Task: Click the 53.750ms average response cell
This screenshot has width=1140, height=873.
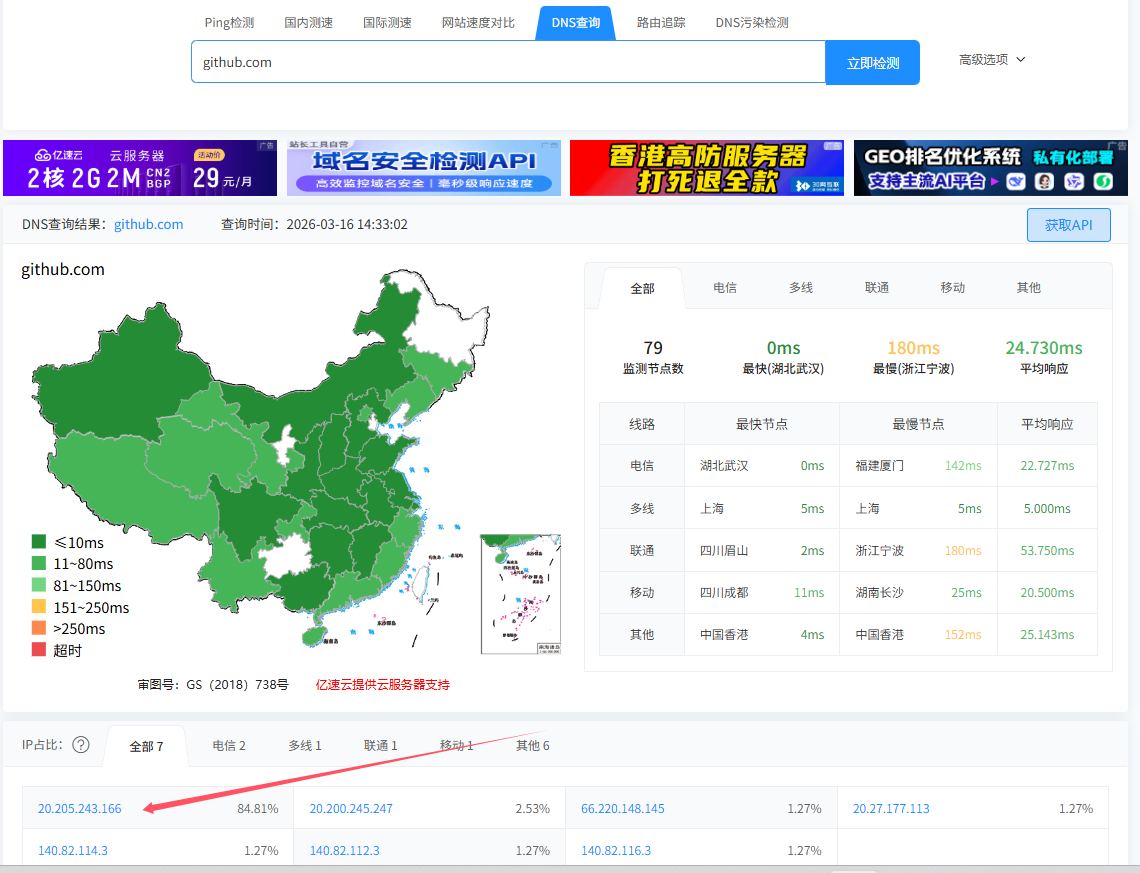Action: point(1047,550)
